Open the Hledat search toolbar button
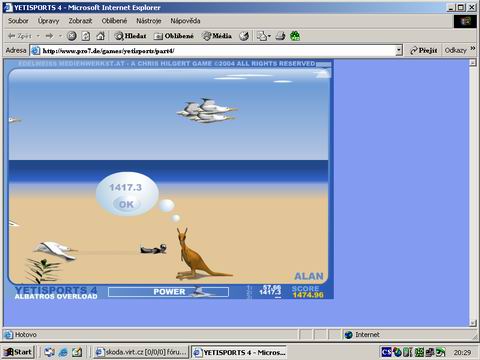 click(x=130, y=36)
